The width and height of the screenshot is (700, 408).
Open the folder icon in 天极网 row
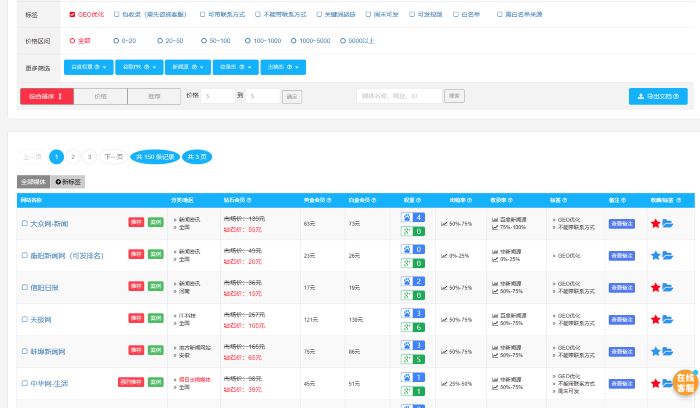tap(667, 320)
